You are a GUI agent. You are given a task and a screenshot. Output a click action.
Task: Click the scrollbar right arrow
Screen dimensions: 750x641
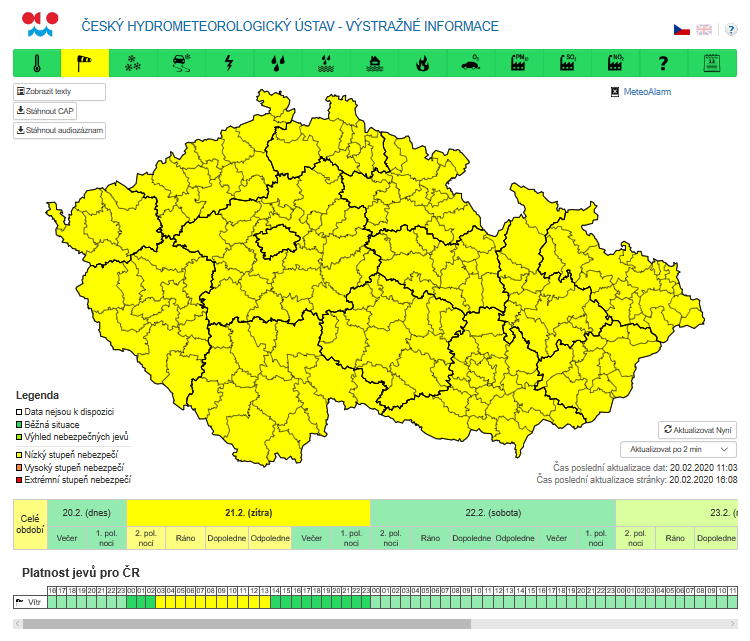point(733,624)
